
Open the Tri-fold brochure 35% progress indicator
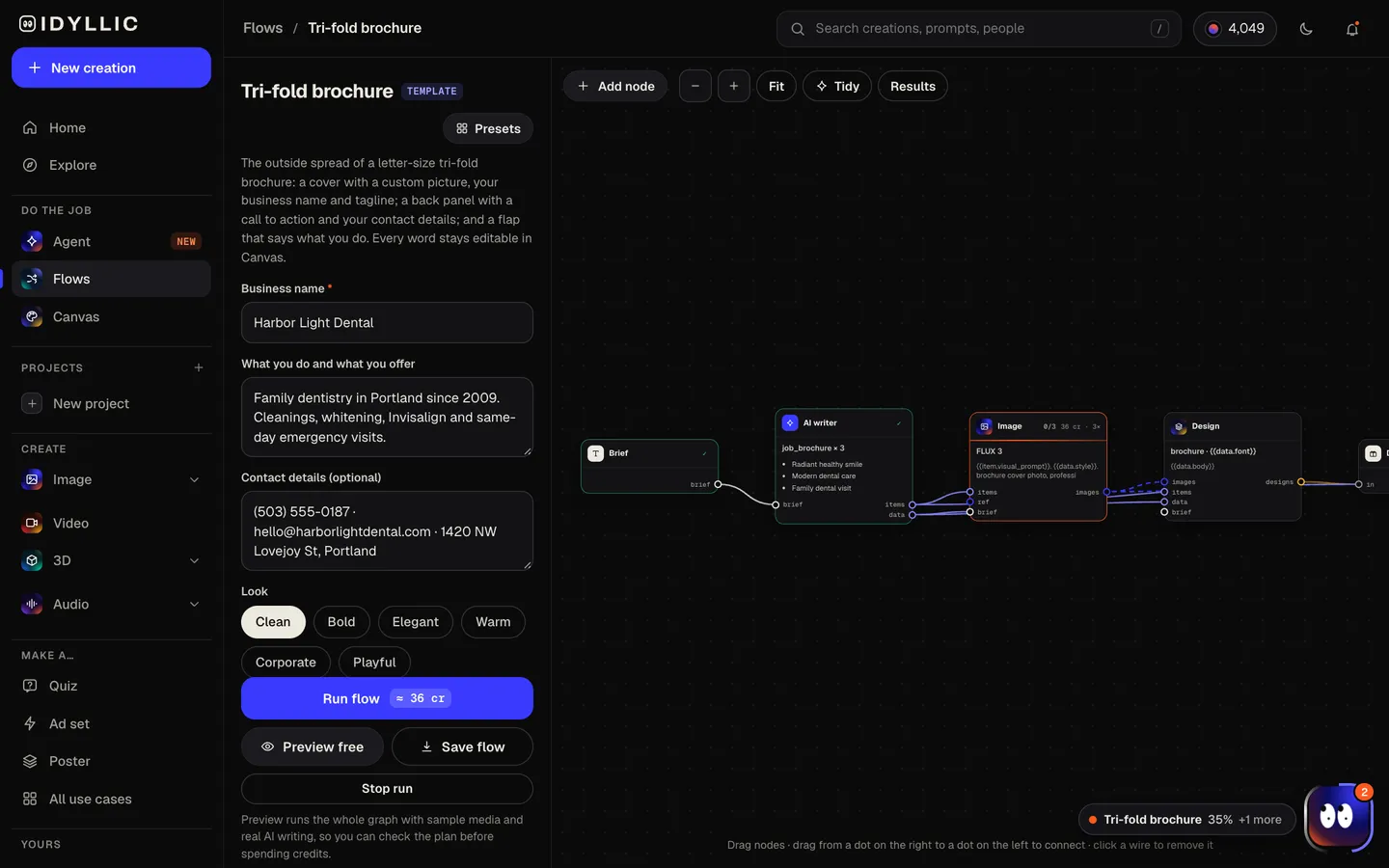(x=1186, y=820)
